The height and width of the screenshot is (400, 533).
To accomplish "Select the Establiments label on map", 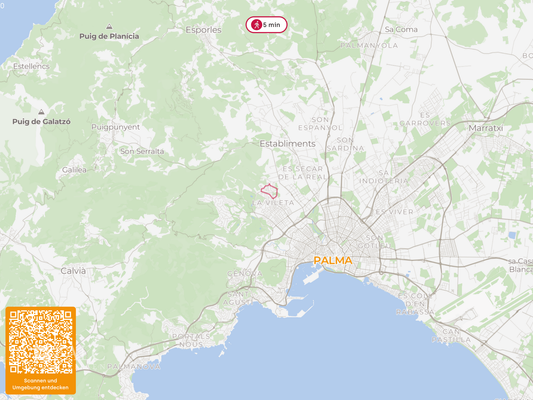I will [x=288, y=144].
